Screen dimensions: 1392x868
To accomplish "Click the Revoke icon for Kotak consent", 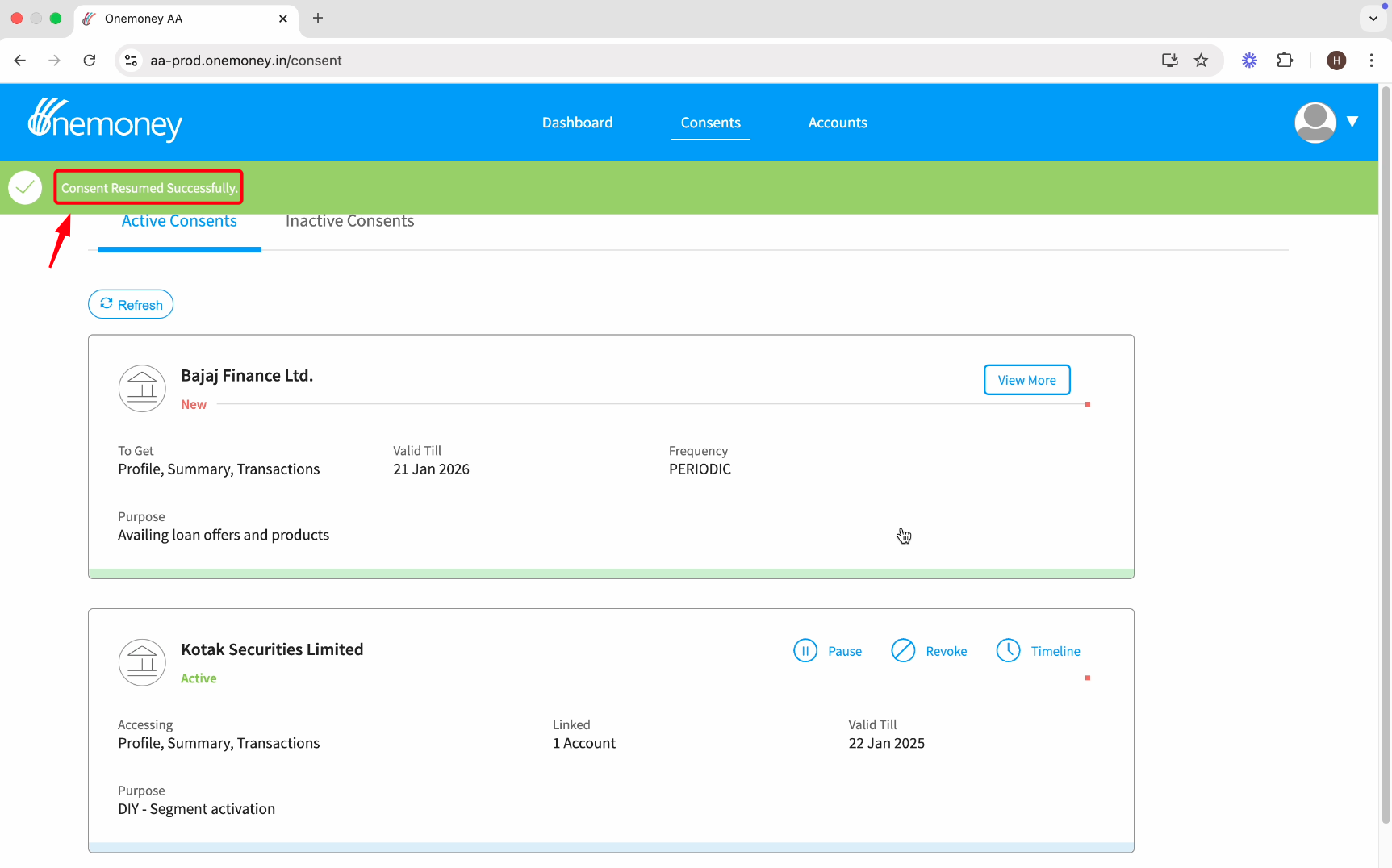I will 903,650.
